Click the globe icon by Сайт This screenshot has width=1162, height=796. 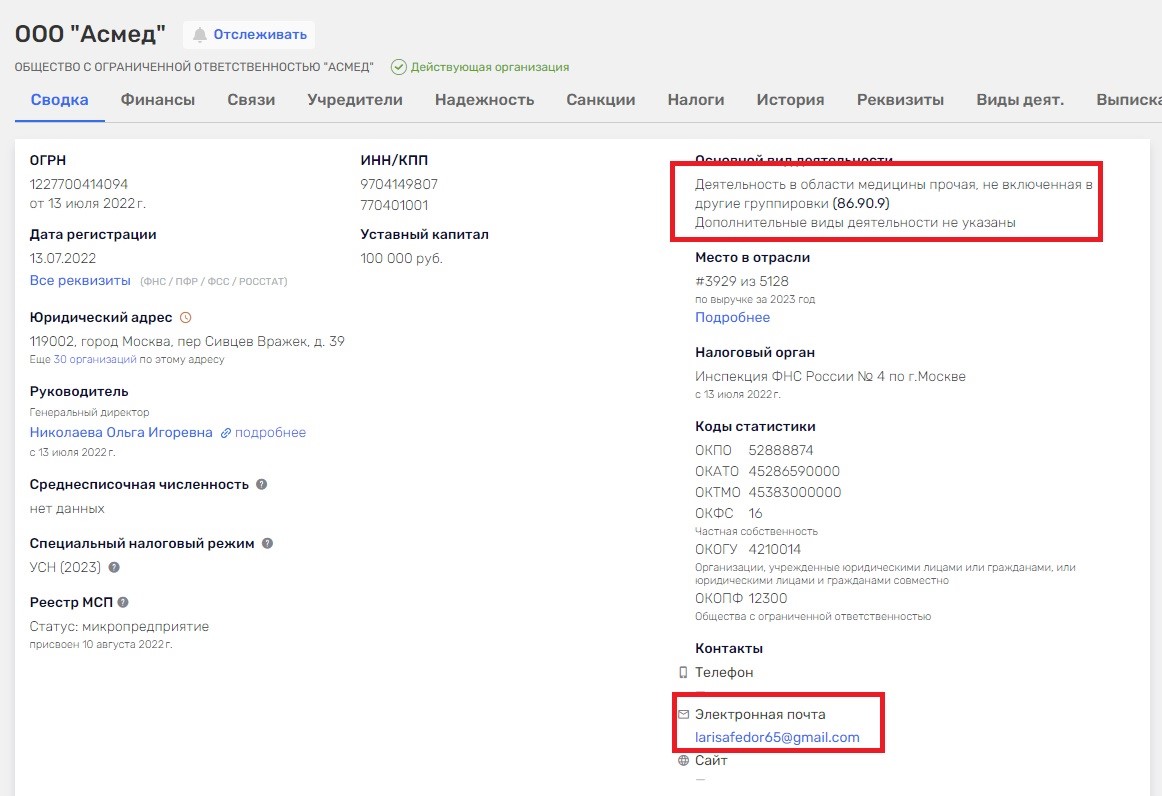(683, 760)
